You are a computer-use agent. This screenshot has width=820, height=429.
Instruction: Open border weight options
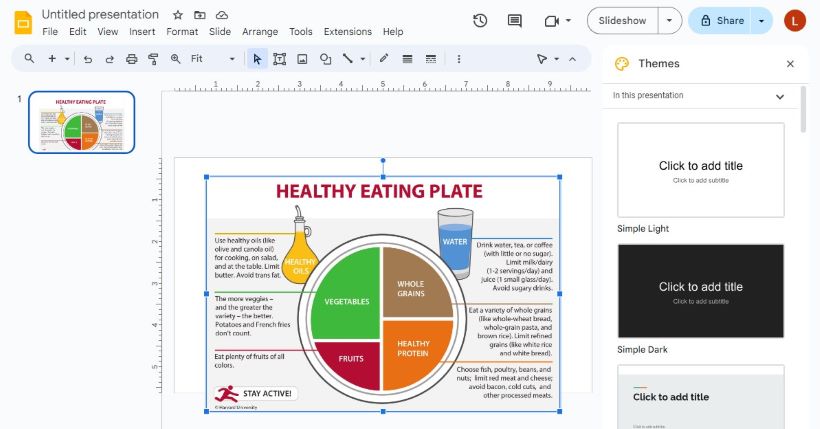[x=407, y=59]
